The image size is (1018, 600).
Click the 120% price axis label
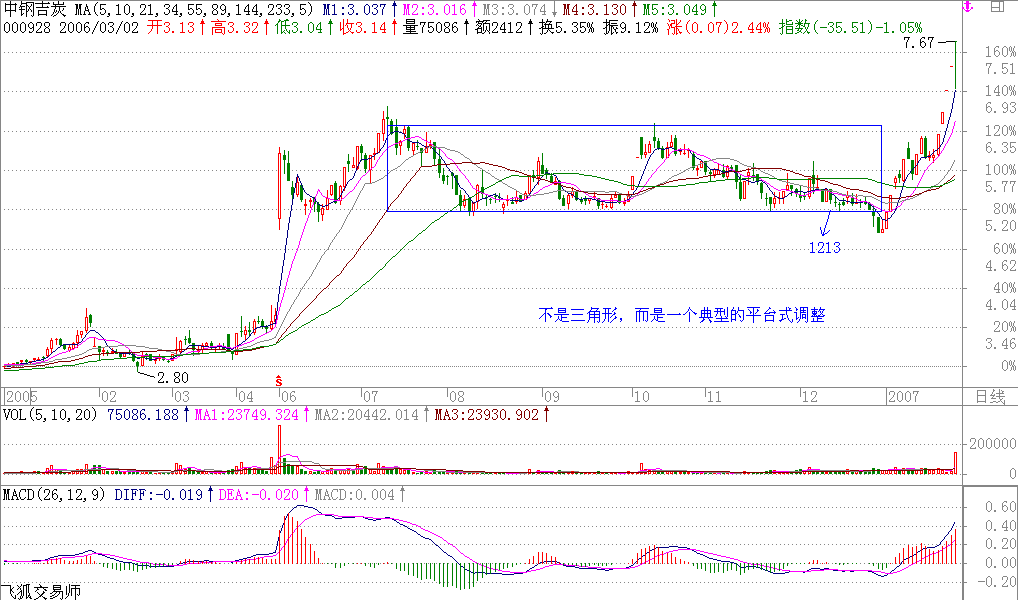pyautogui.click(x=1000, y=131)
